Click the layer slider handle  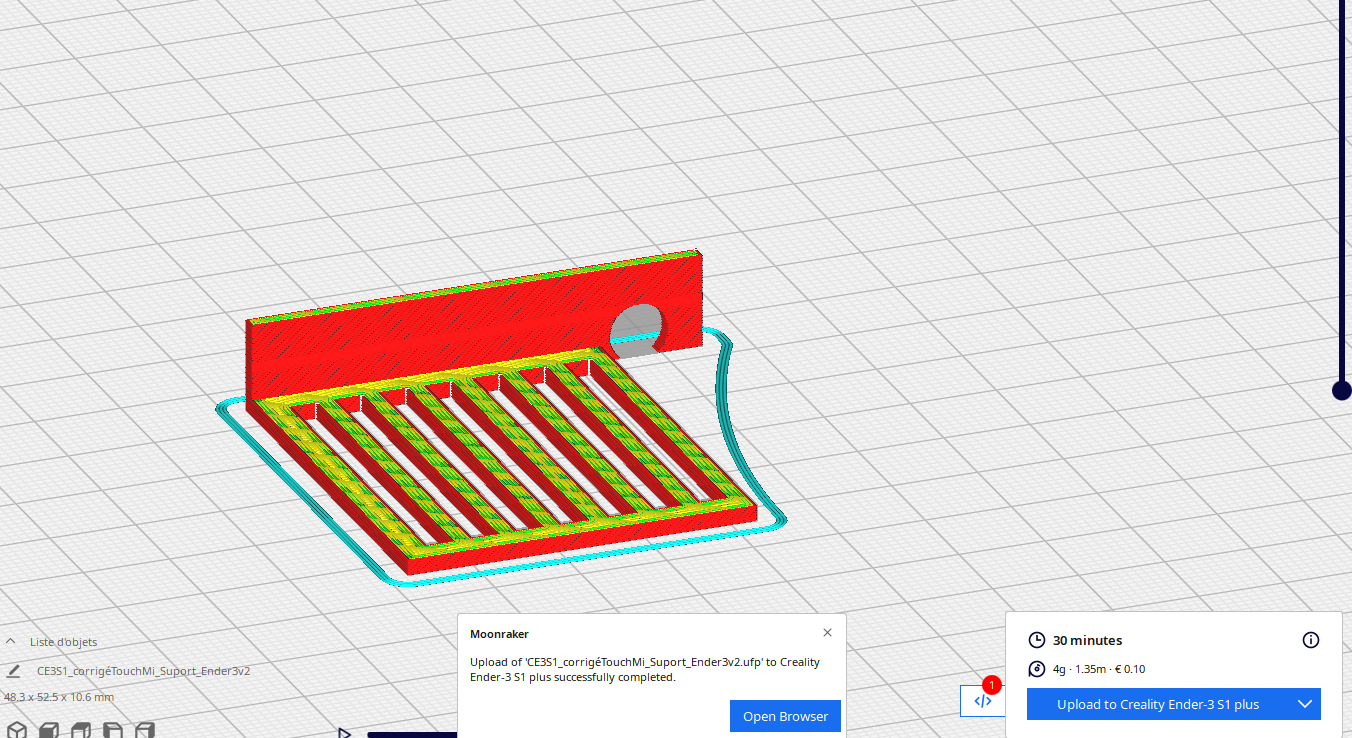pos(1342,390)
